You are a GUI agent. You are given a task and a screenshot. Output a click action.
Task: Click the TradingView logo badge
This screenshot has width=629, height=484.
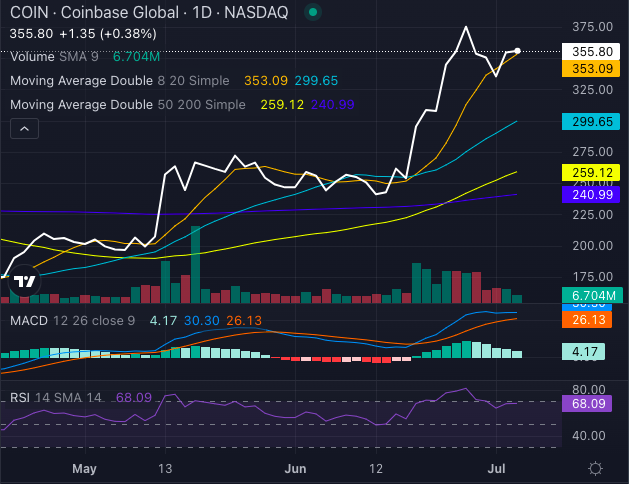(x=24, y=281)
